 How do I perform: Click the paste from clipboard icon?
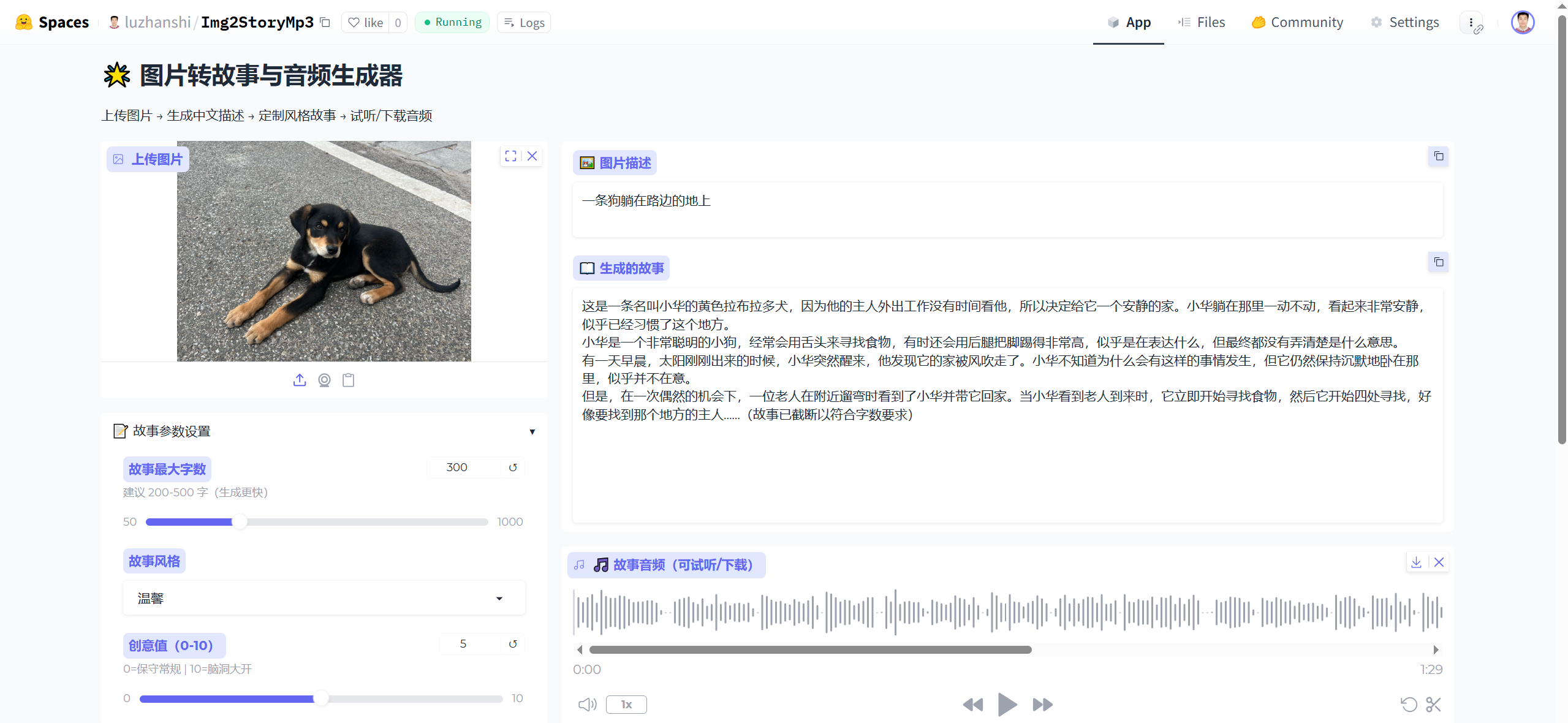click(349, 380)
